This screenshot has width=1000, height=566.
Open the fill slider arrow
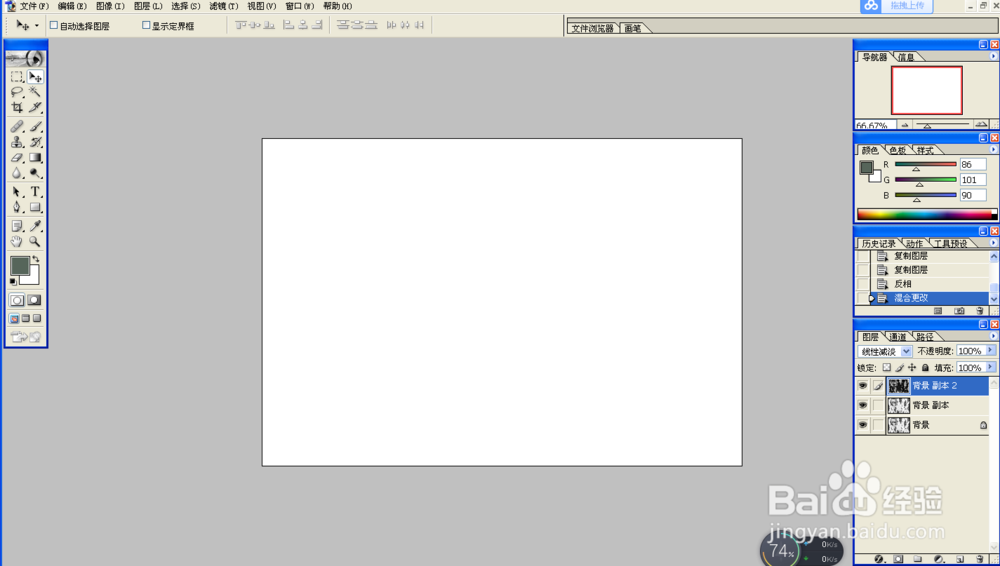tap(990, 368)
